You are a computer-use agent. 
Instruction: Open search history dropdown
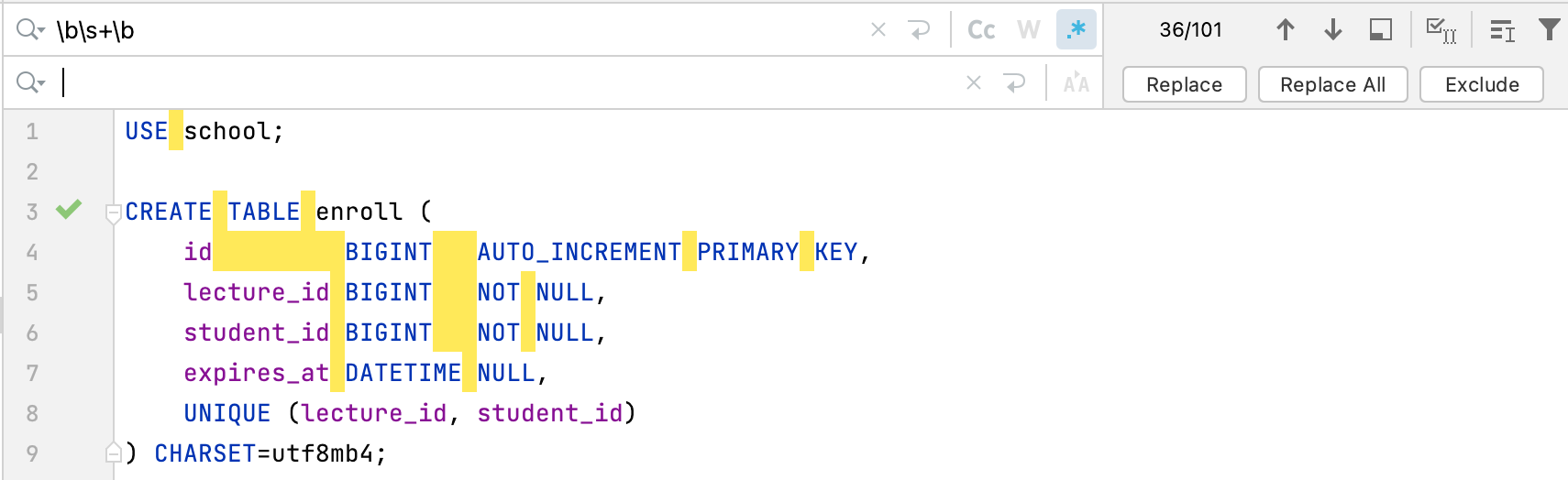[x=30, y=30]
